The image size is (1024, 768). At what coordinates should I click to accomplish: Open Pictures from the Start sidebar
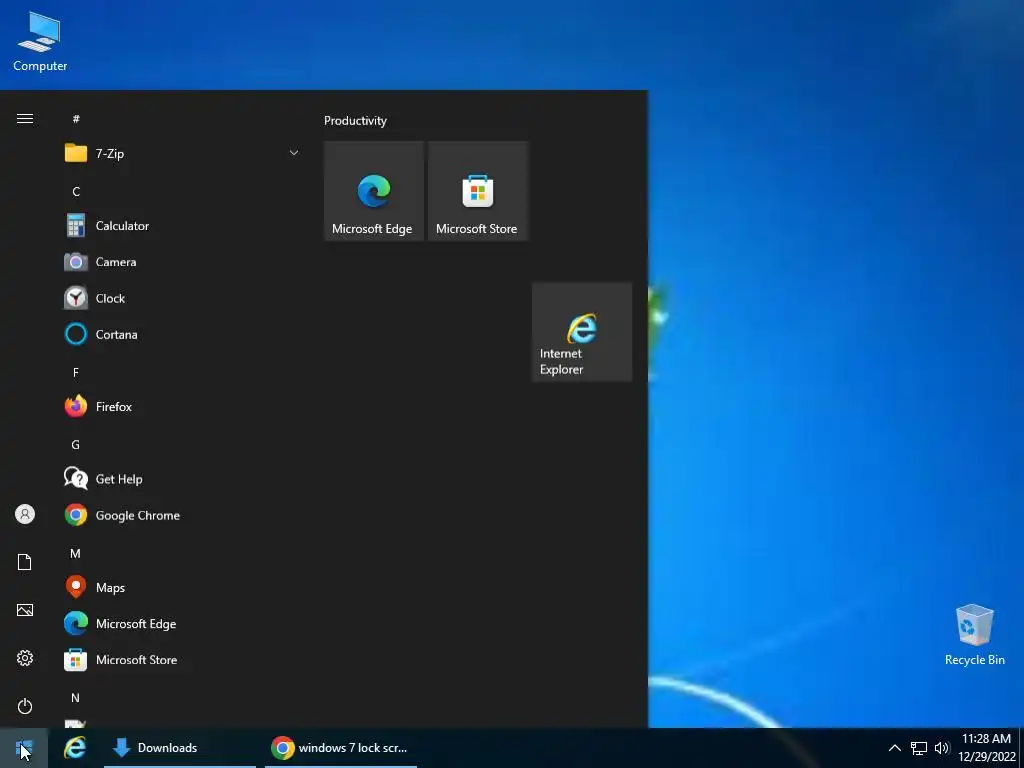25,610
